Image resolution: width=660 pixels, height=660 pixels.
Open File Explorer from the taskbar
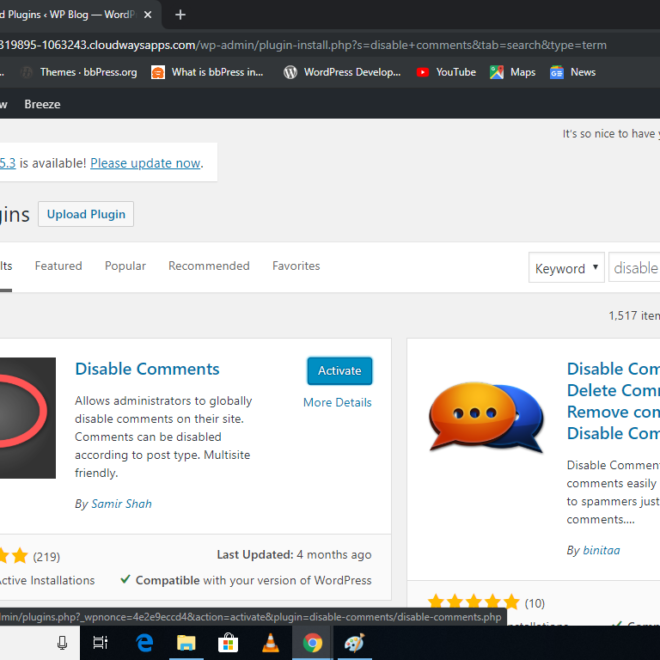[186, 643]
